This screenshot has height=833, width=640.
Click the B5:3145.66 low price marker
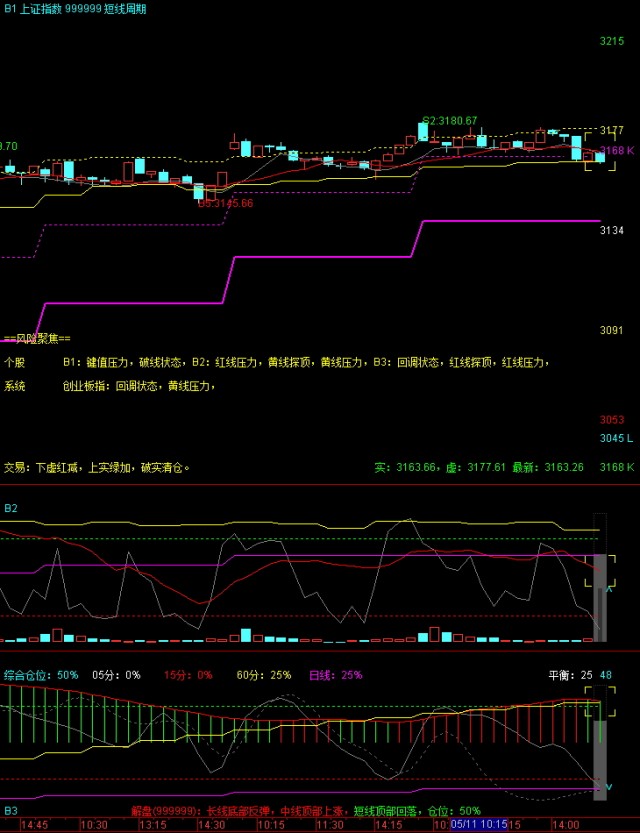tap(226, 203)
